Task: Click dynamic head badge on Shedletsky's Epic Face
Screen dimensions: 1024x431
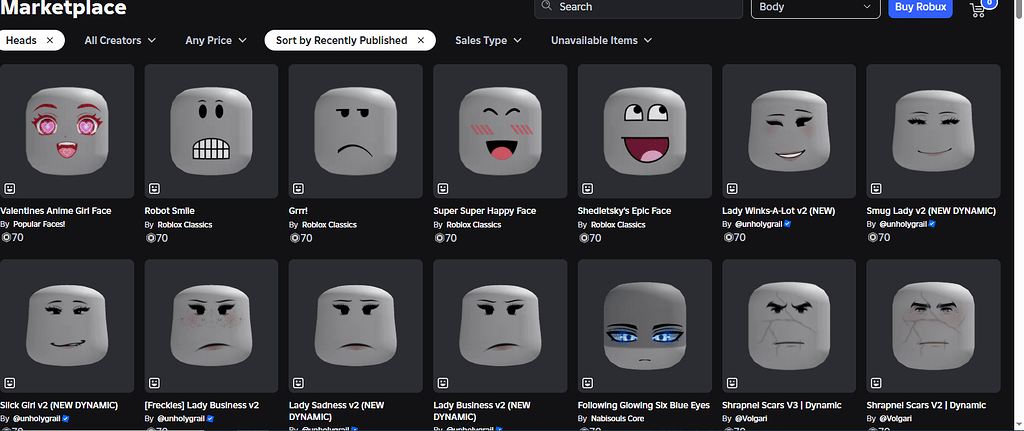Action: [x=588, y=188]
